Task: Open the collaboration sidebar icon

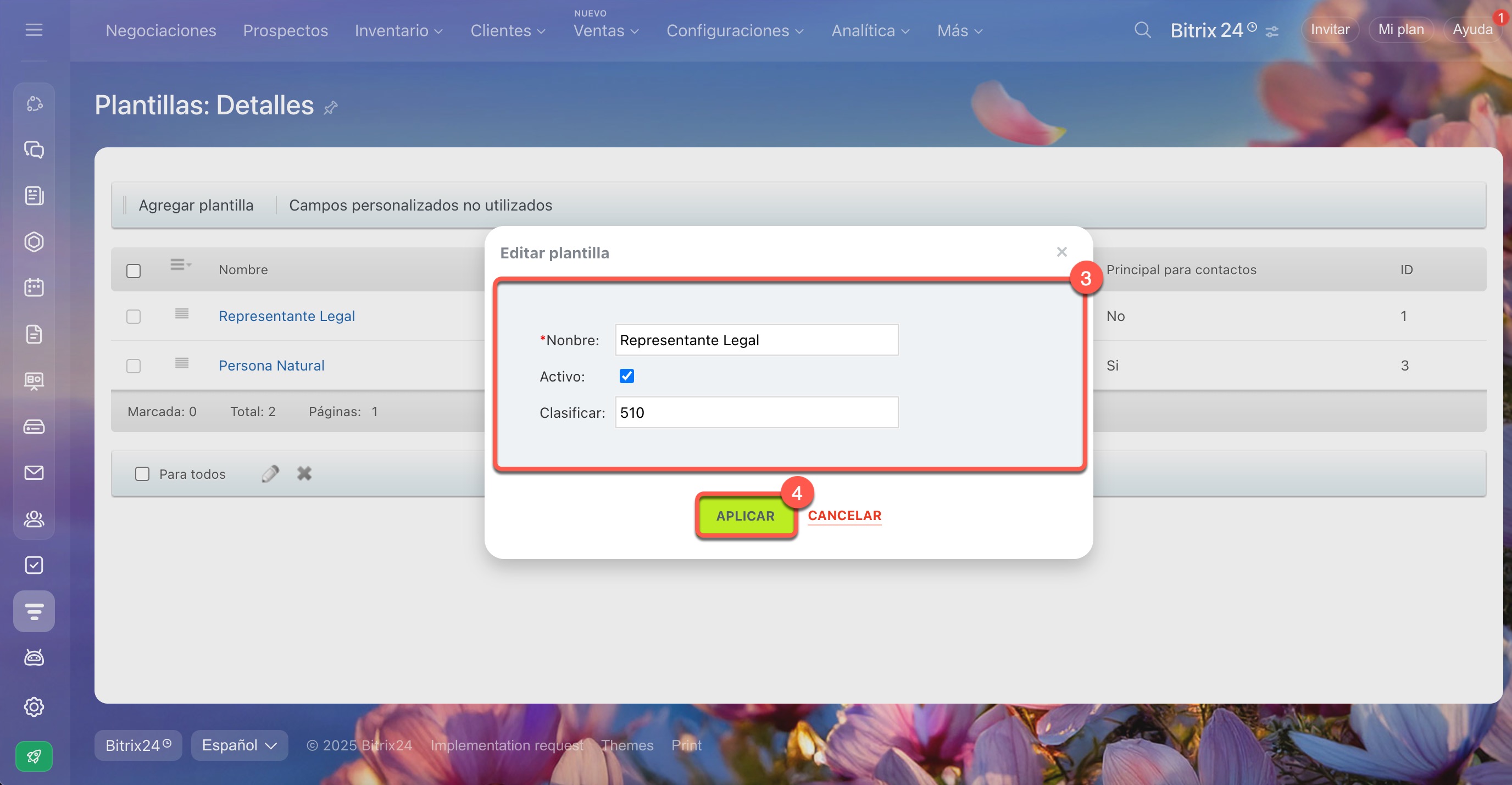Action: pyautogui.click(x=34, y=104)
